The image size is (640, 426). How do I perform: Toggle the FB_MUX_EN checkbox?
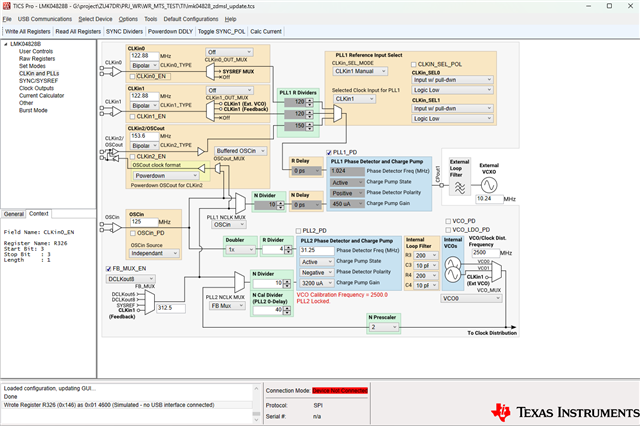109,268
